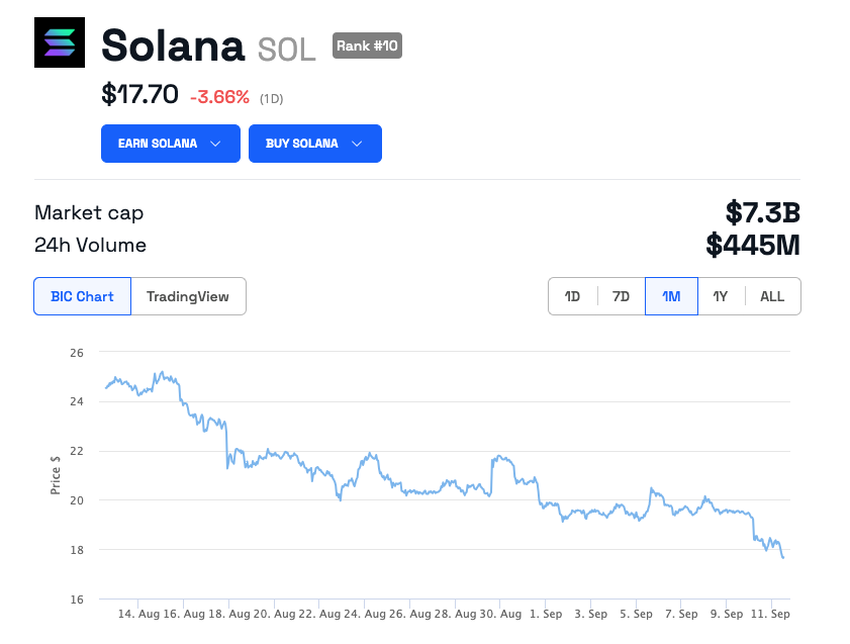Enable the 7D timeframe view
This screenshot has width=850, height=644.
point(620,296)
